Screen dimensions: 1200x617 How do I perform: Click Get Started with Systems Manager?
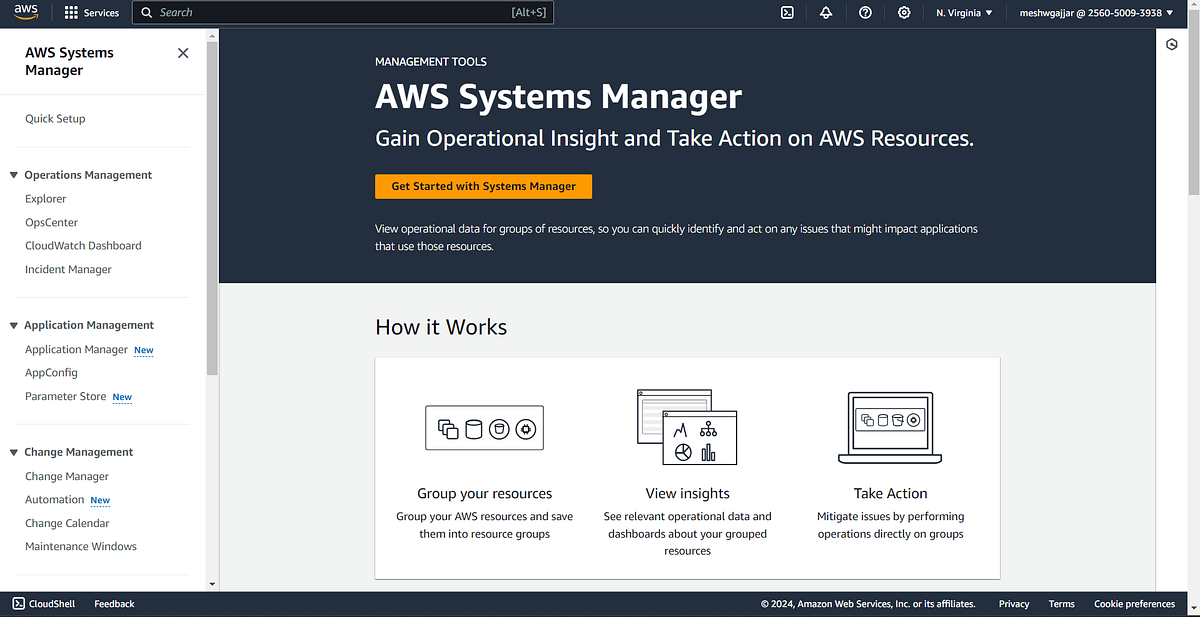click(x=483, y=186)
